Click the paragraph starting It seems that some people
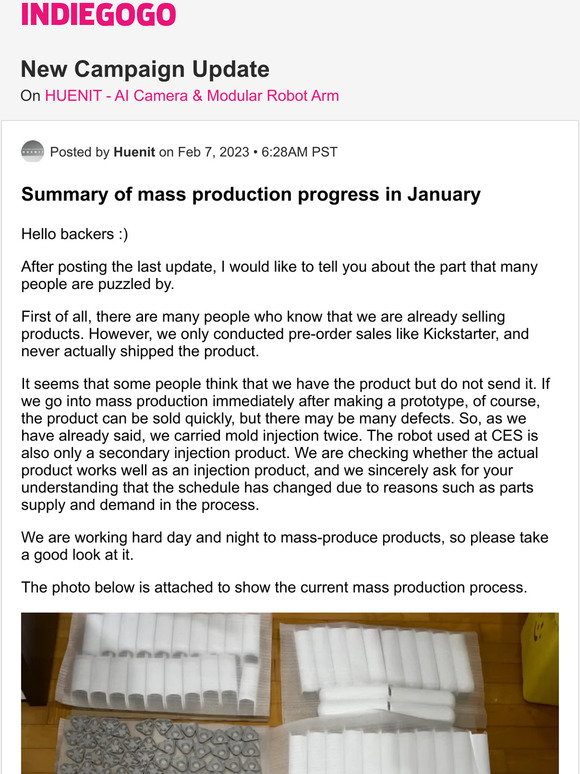Viewport: 580px width, 774px height. 285,444
